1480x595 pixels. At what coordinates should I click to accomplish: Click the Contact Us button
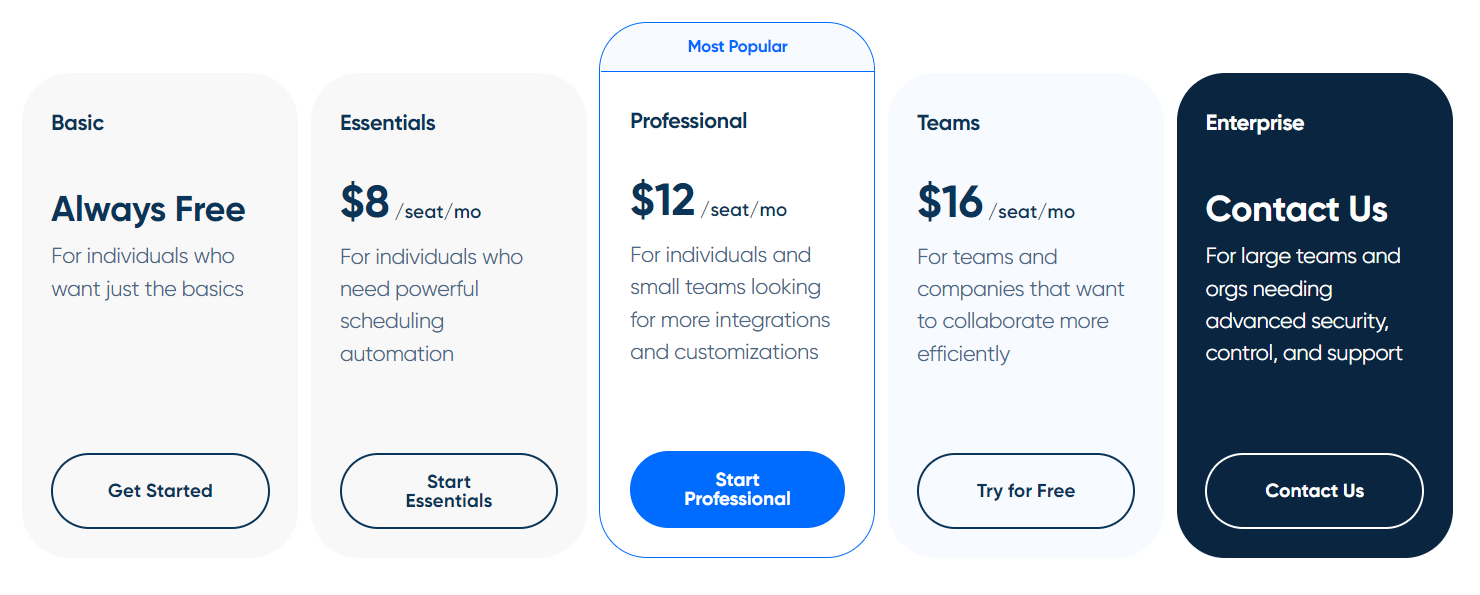[x=1314, y=491]
